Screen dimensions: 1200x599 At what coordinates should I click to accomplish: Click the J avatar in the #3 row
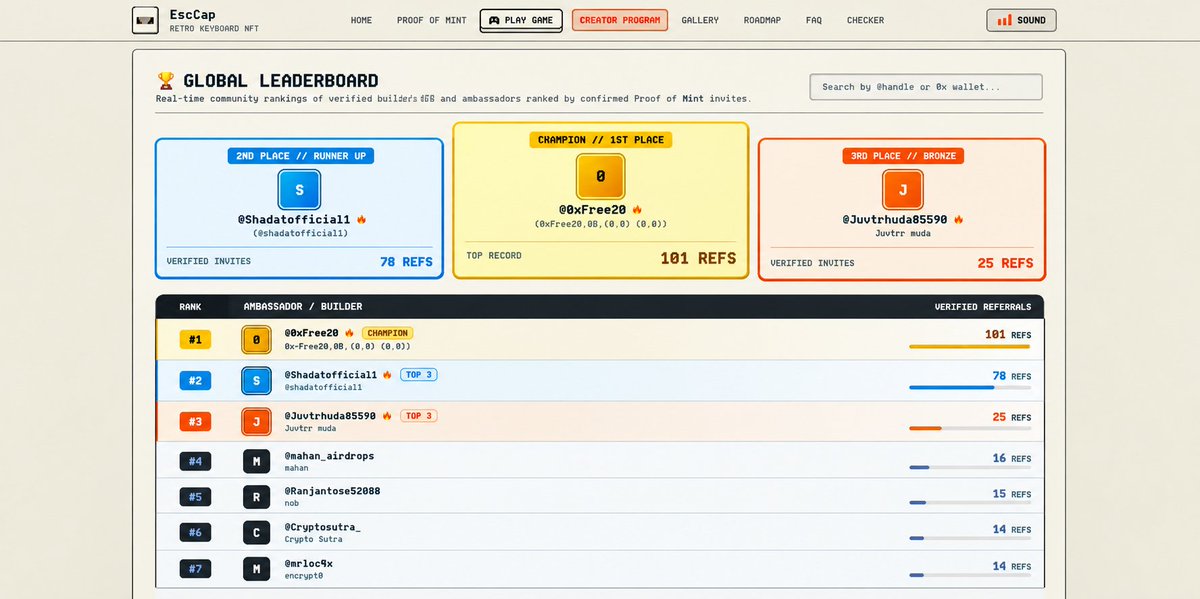[256, 422]
